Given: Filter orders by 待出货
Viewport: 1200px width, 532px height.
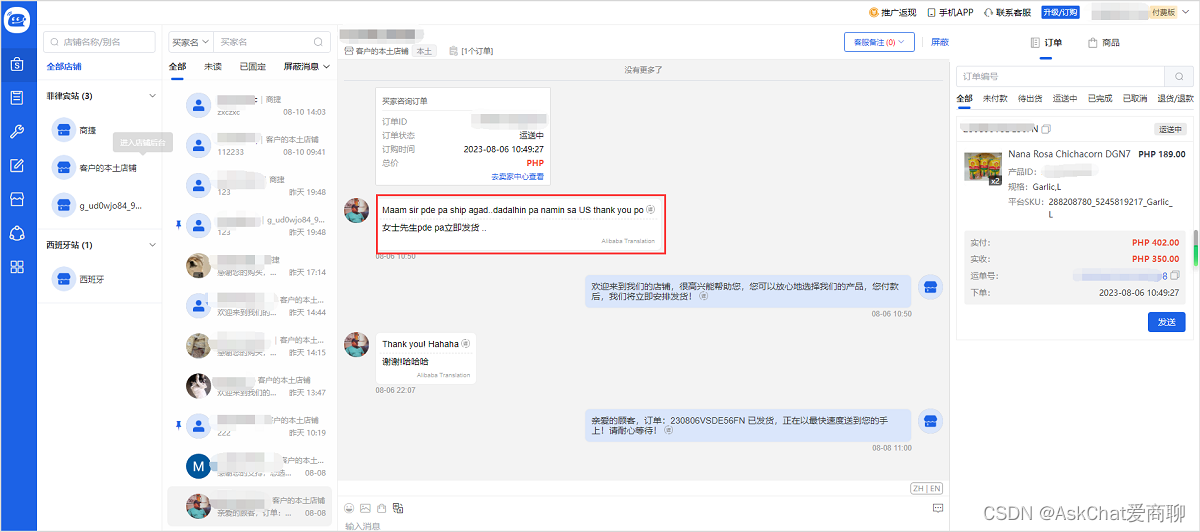Looking at the screenshot, I should pyautogui.click(x=1029, y=98).
